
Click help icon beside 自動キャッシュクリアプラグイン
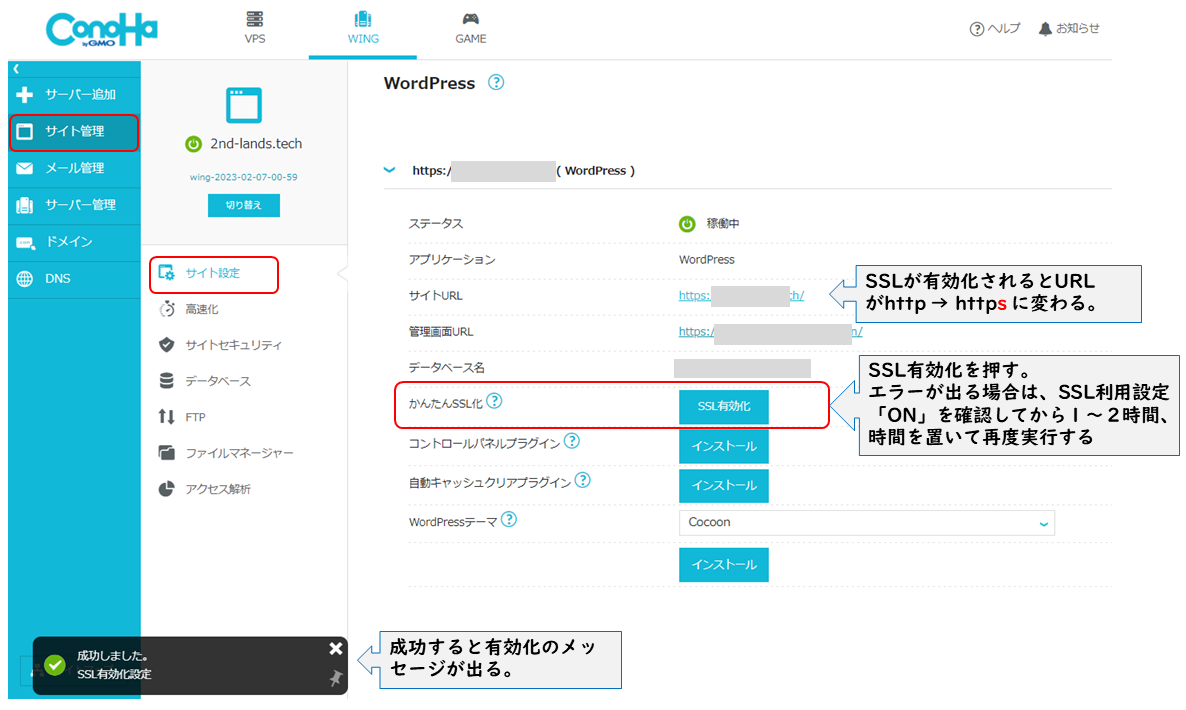click(582, 480)
